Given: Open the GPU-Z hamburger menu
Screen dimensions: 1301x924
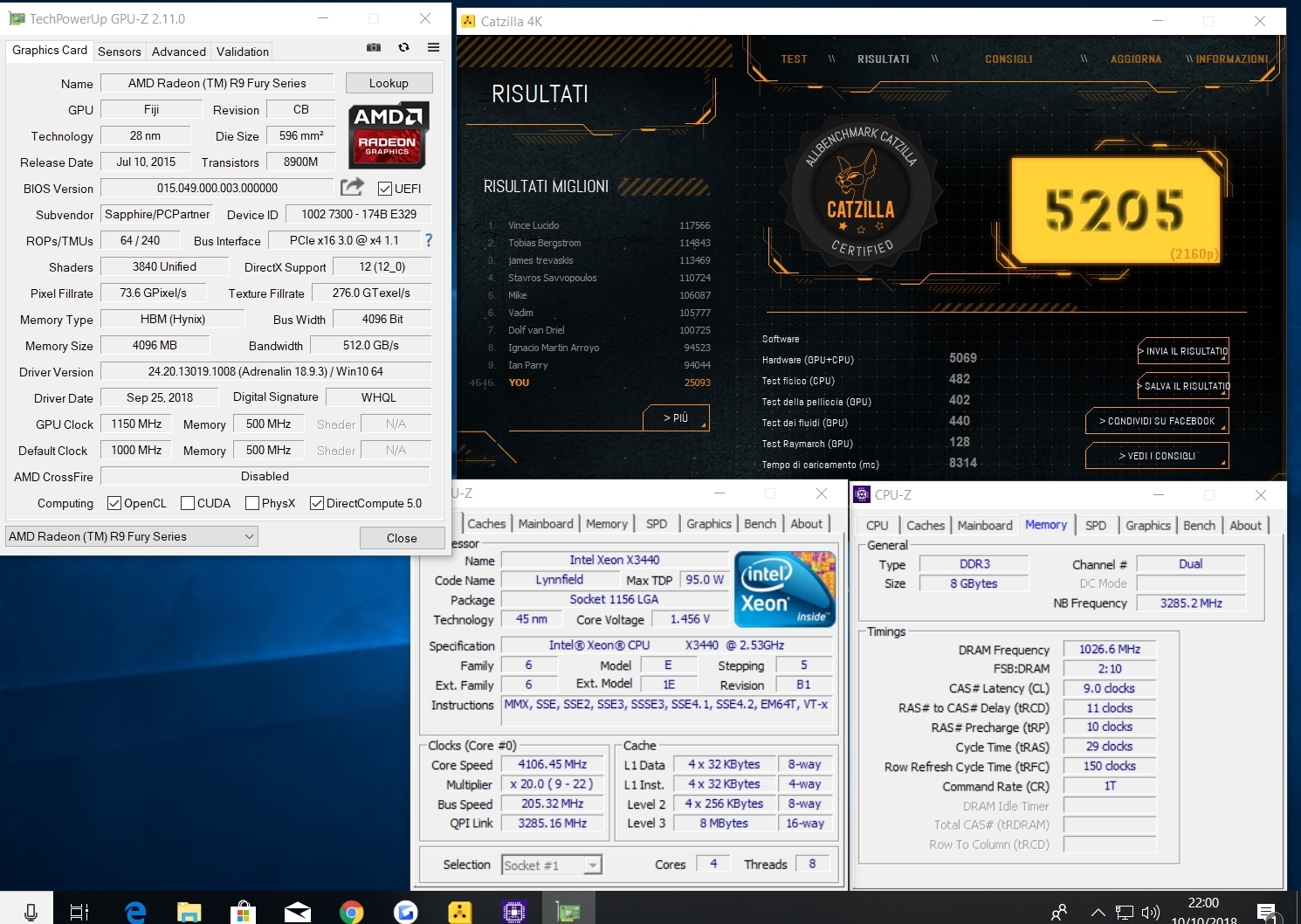Looking at the screenshot, I should pos(433,47).
